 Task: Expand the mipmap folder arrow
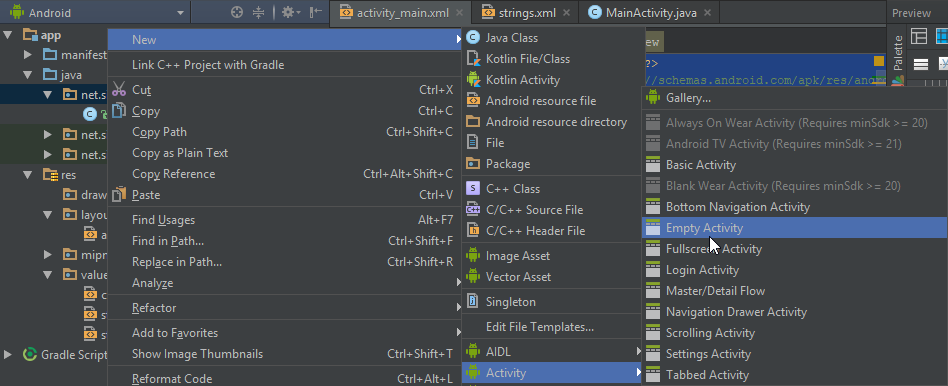point(48,255)
